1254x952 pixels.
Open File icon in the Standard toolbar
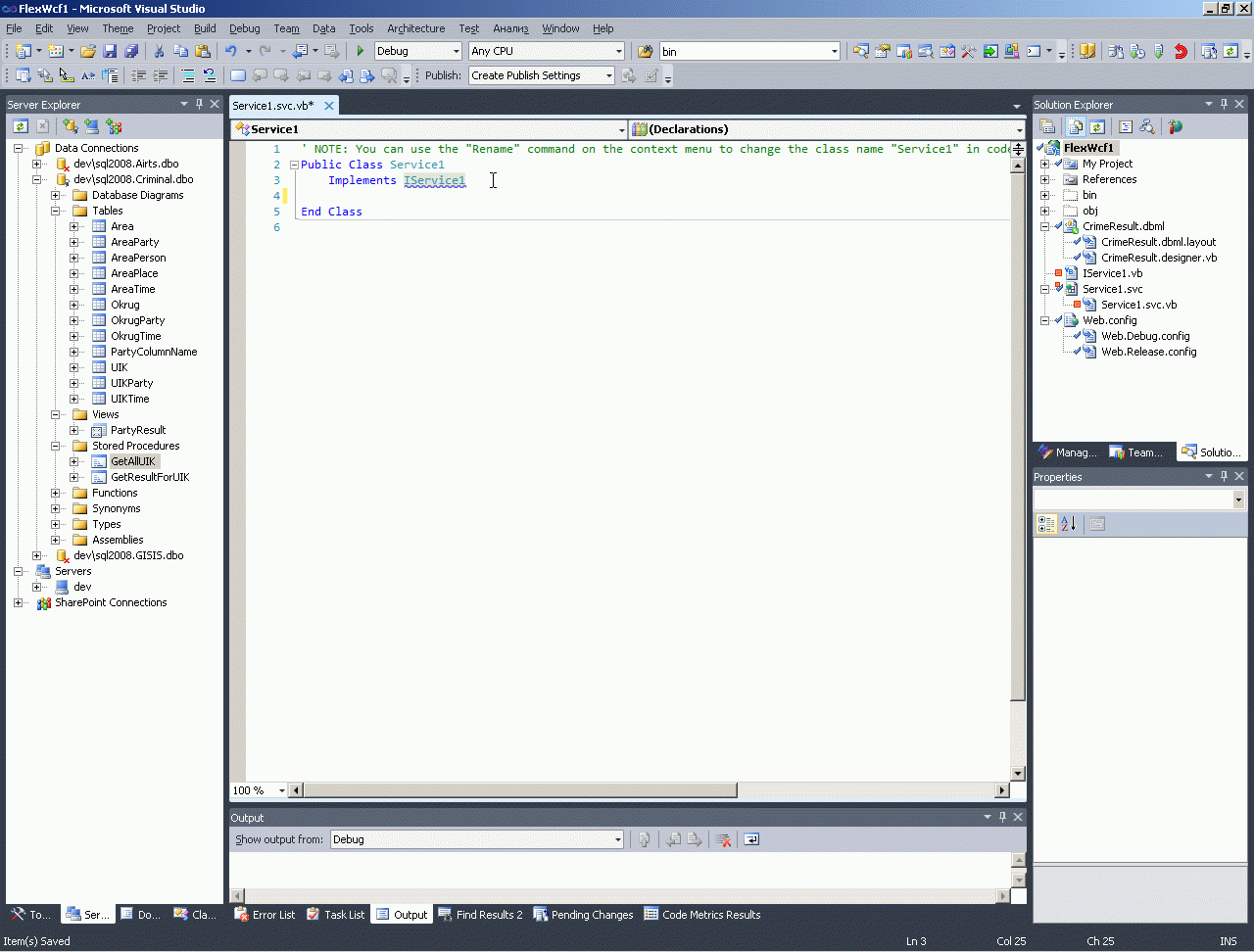point(88,51)
